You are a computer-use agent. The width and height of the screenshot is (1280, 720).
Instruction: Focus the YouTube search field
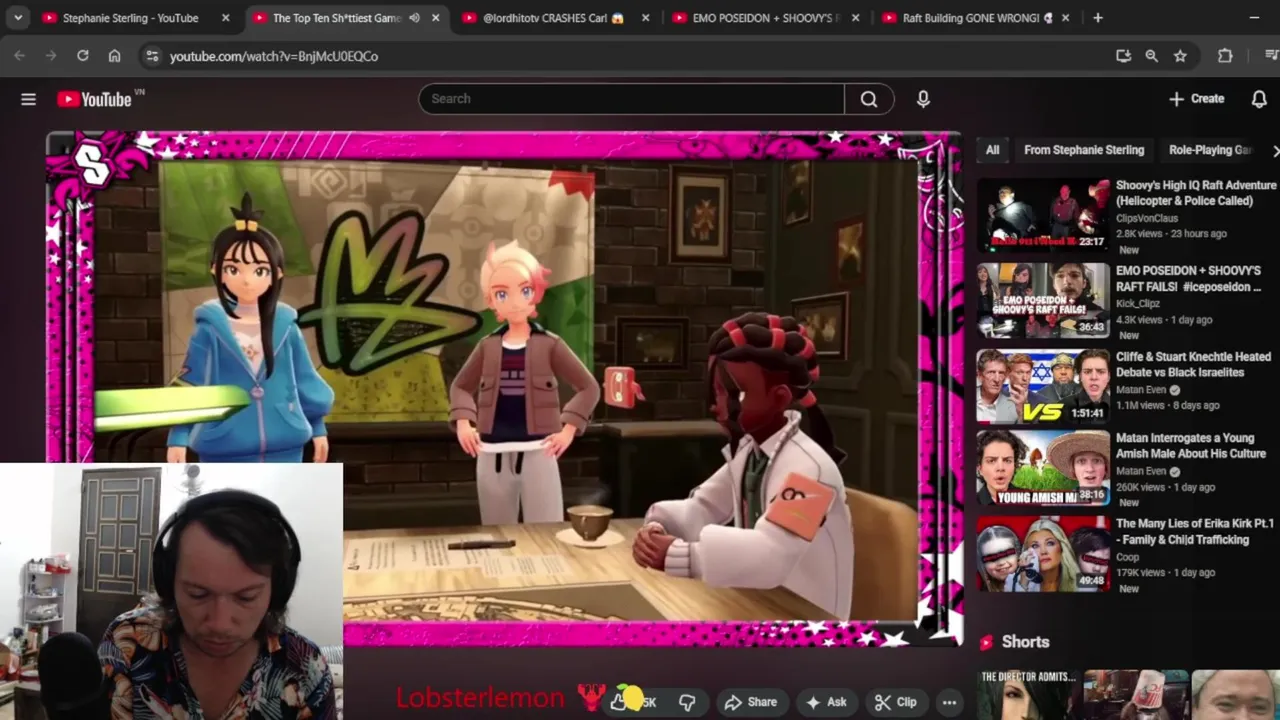(632, 99)
